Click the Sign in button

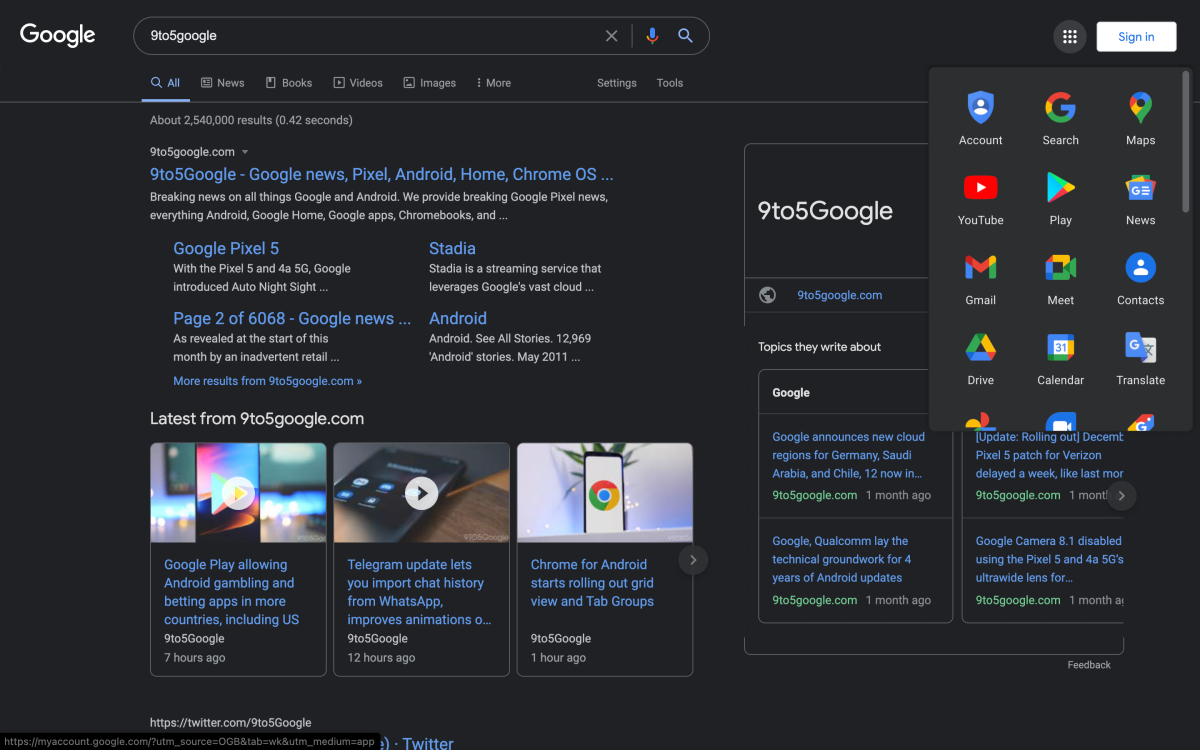tap(1136, 36)
